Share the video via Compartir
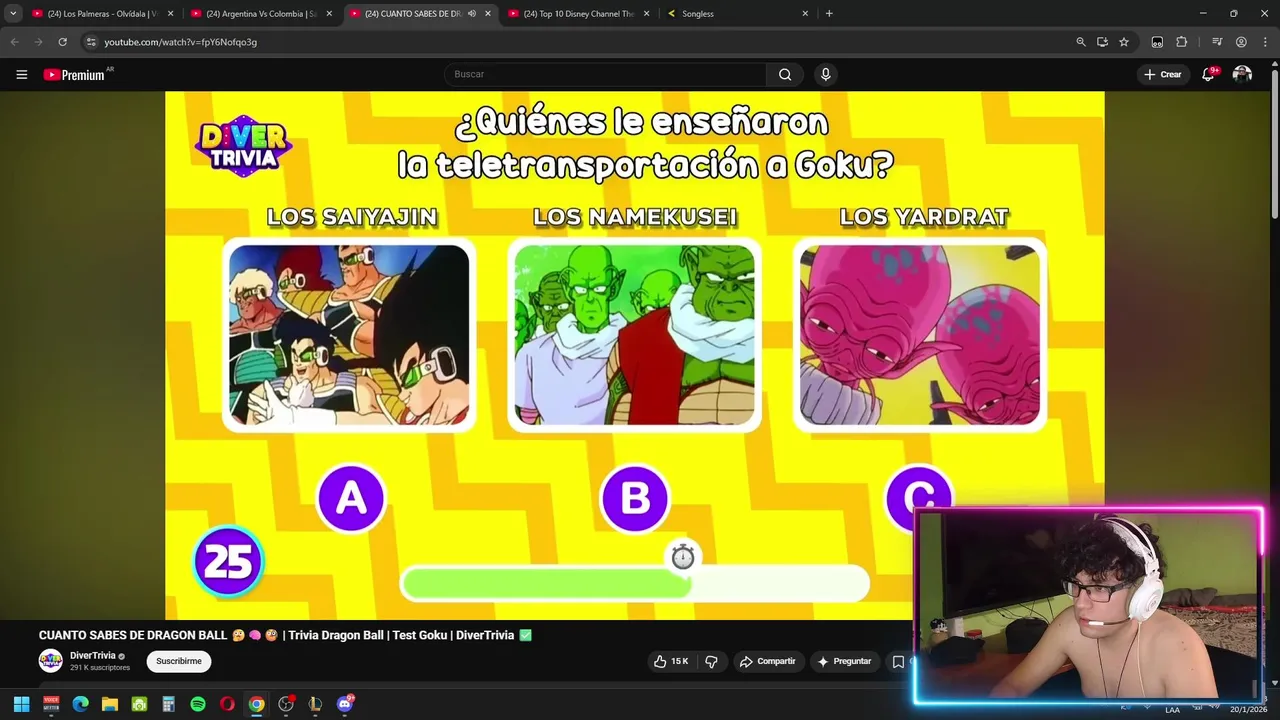Viewport: 1280px width, 720px height. (x=767, y=661)
